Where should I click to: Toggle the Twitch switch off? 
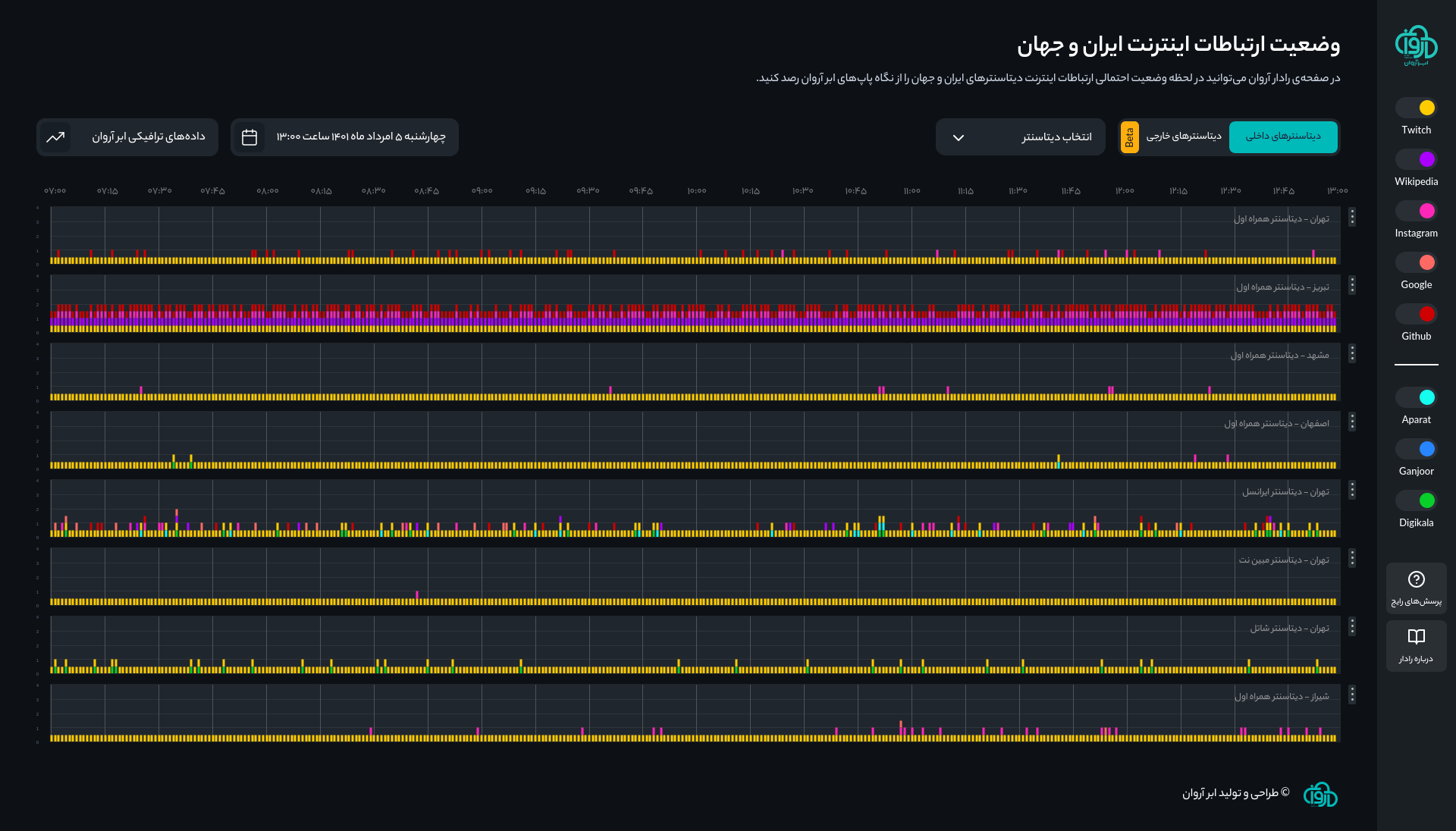[1416, 108]
